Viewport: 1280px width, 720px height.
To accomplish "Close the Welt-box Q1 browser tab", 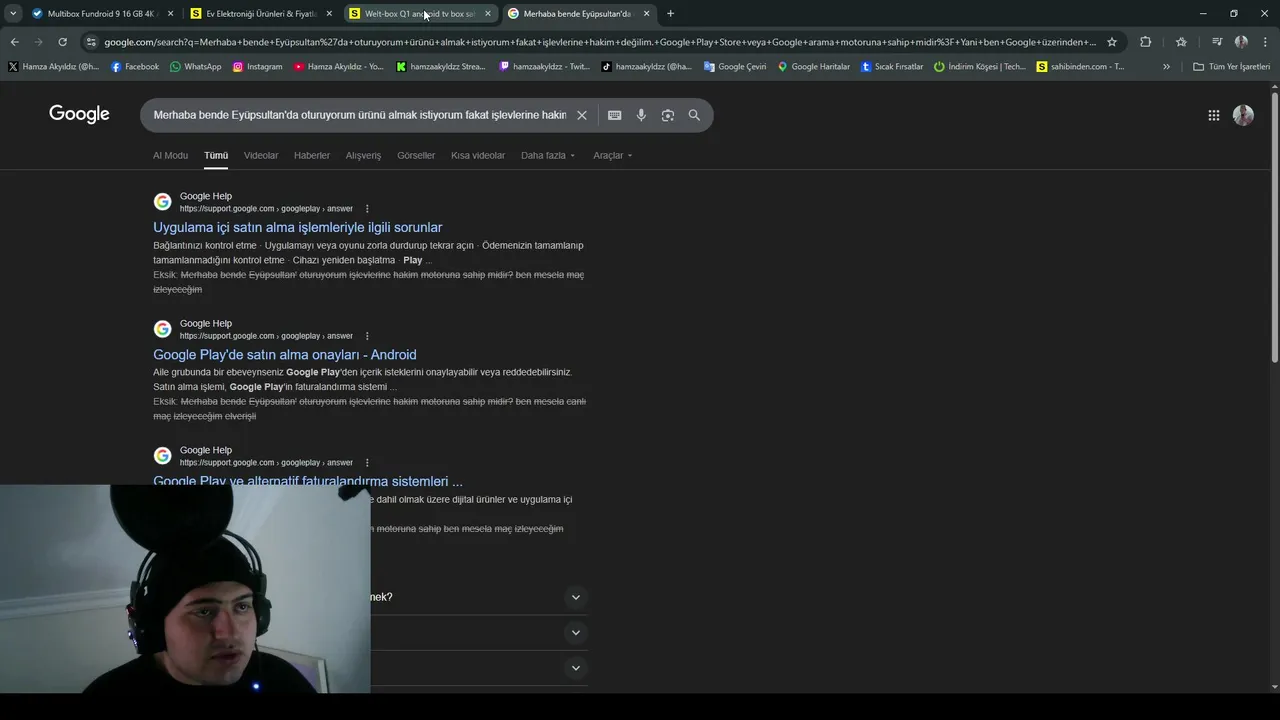I will tap(487, 14).
